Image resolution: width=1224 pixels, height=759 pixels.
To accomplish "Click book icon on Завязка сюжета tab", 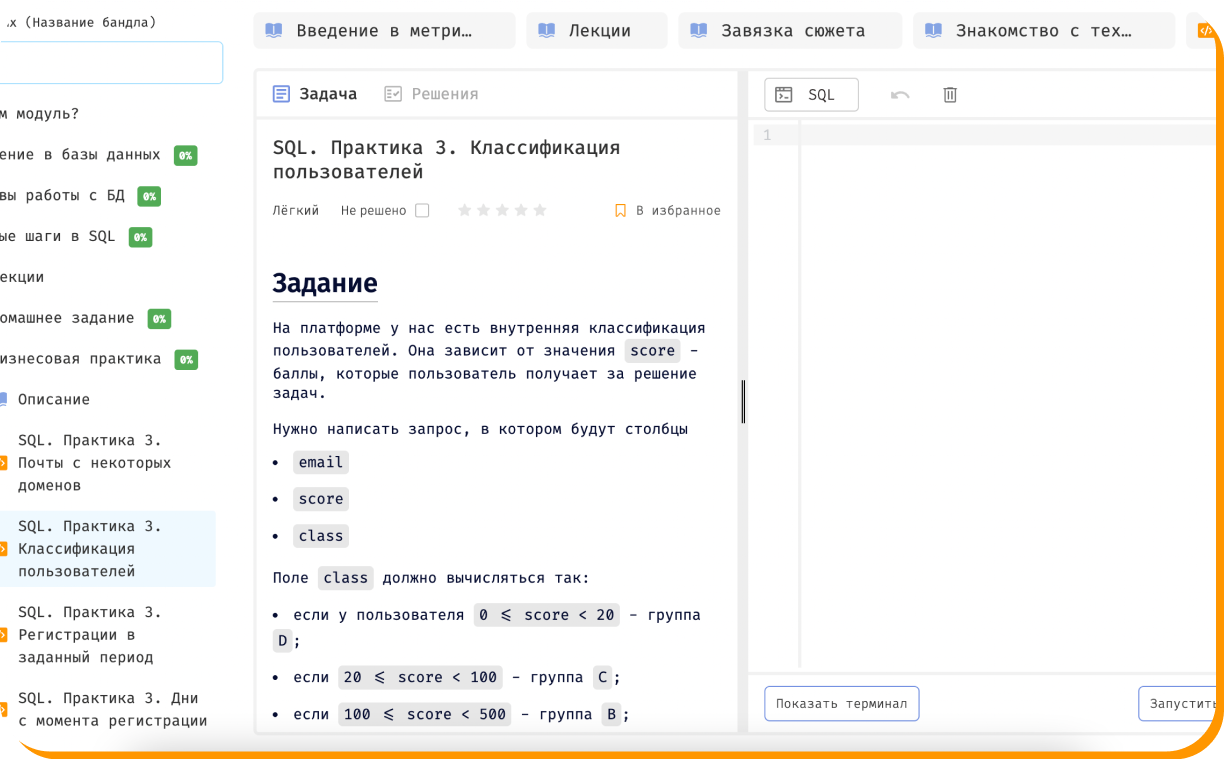I will 699,31.
